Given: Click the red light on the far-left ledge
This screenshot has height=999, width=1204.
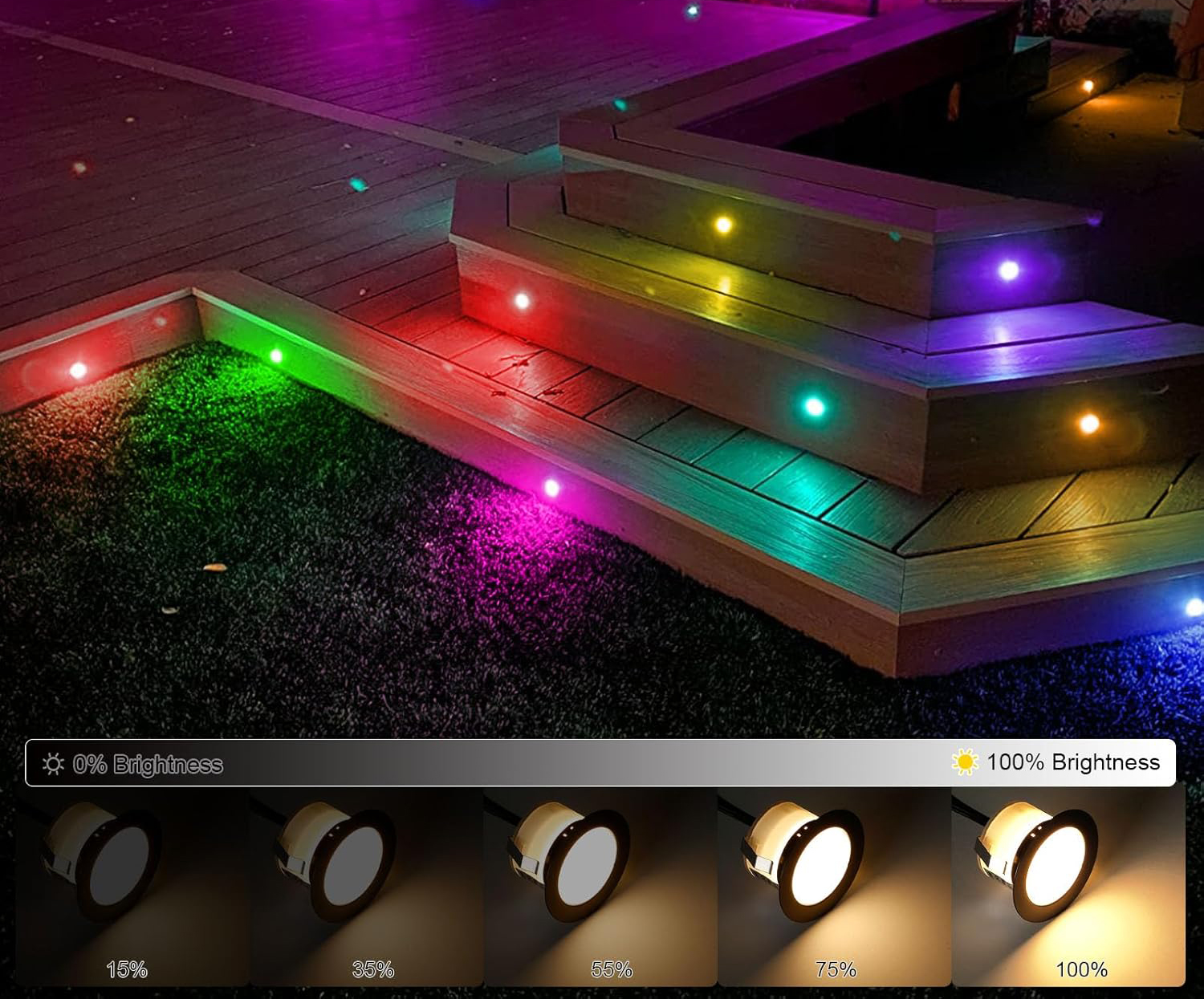Looking at the screenshot, I should point(78,370).
